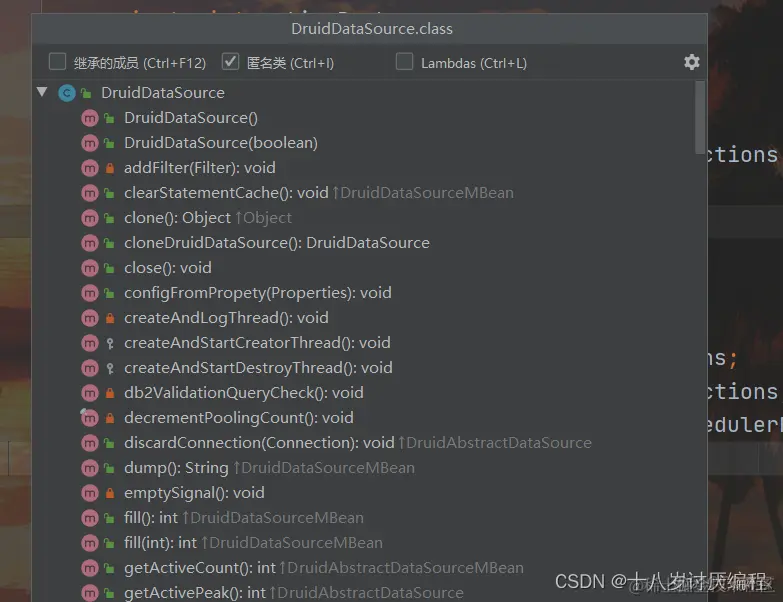Select emptySignal(): void method
This screenshot has width=783, height=602.
[x=194, y=493]
